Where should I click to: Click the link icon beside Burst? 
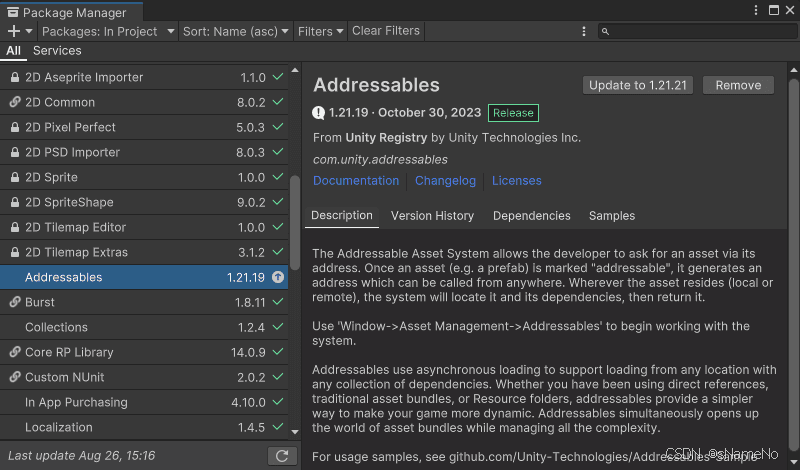[x=15, y=302]
